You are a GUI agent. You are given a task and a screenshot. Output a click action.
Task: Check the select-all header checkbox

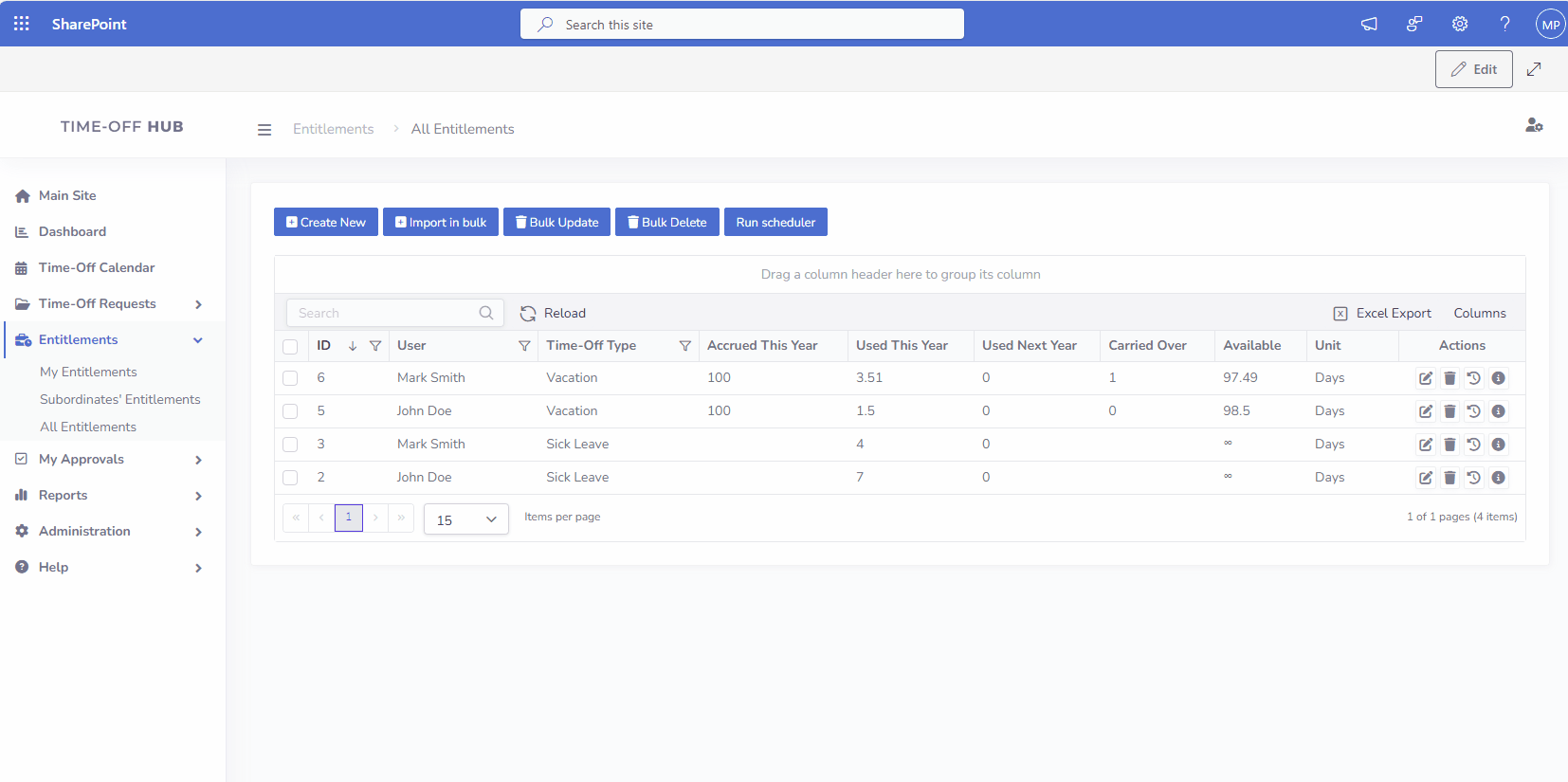pos(290,347)
